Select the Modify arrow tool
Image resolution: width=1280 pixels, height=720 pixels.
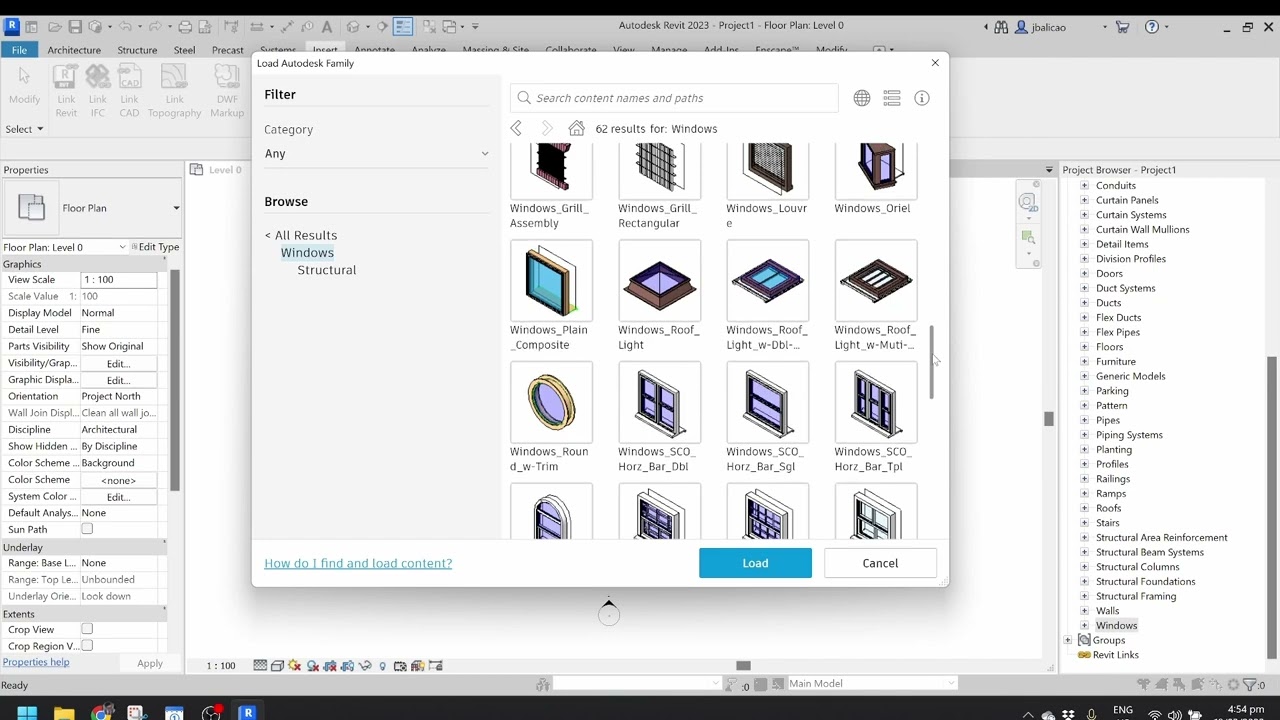pyautogui.click(x=24, y=86)
